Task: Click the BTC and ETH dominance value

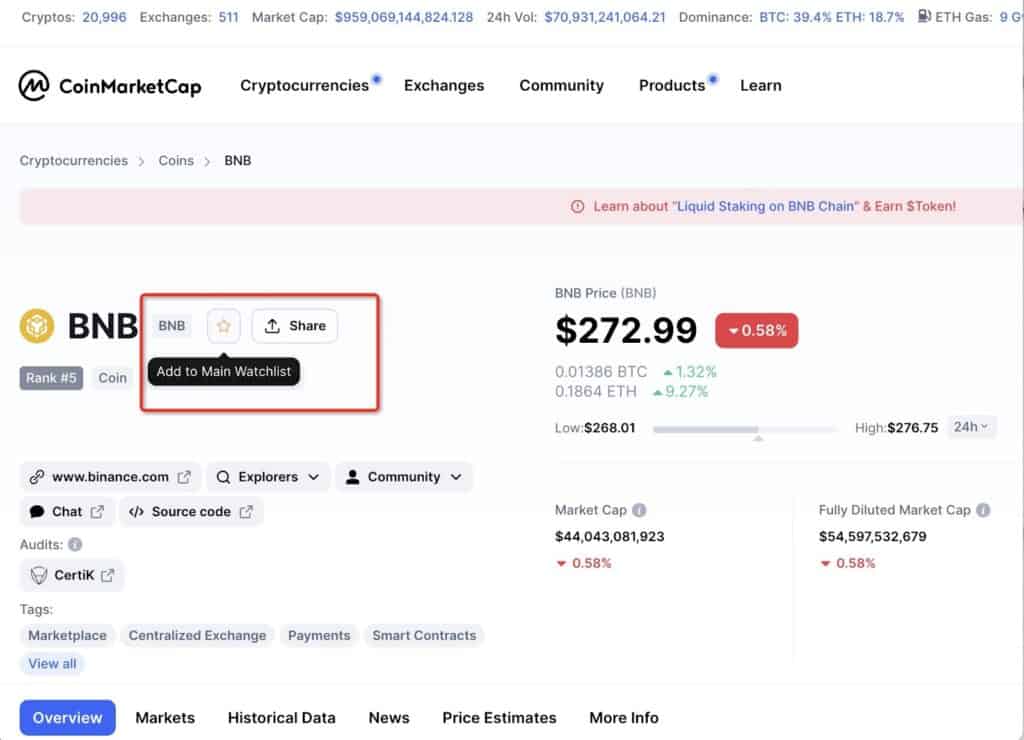Action: [x=832, y=17]
